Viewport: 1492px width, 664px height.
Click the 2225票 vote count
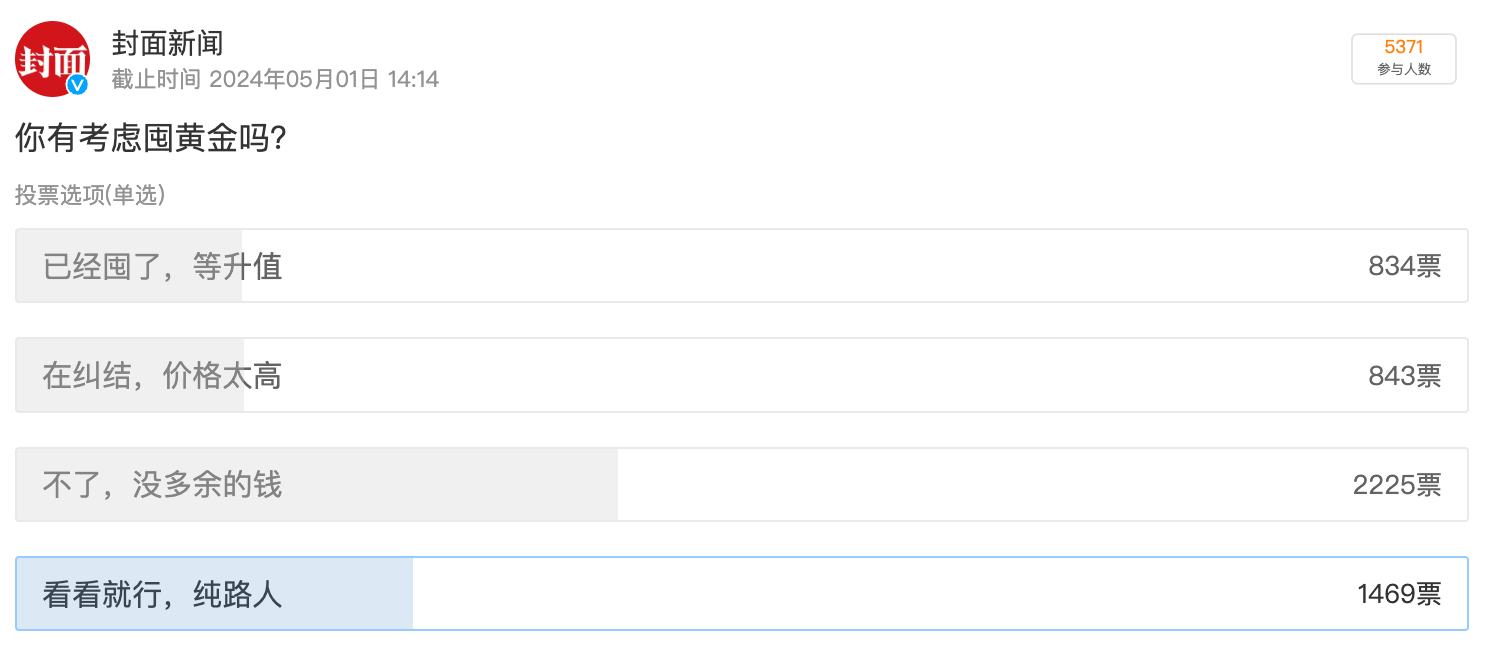coord(1396,485)
